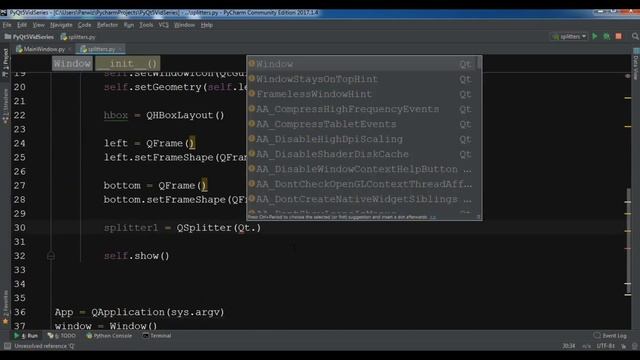The height and width of the screenshot is (360, 640).
Task: Click the autocomplete popup scrollbar thumb
Action: (x=479, y=63)
